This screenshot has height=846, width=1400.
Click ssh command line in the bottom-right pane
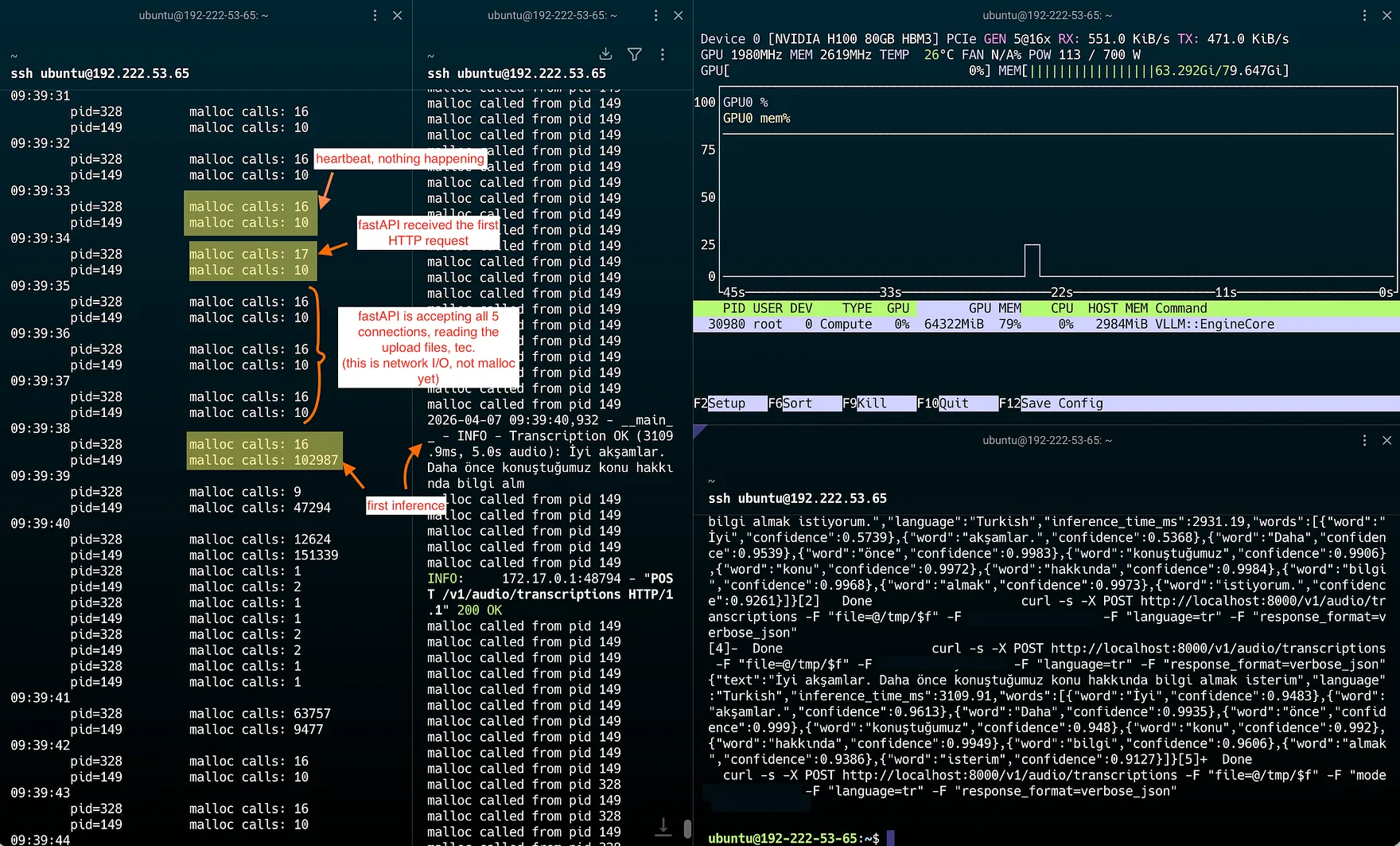point(797,498)
